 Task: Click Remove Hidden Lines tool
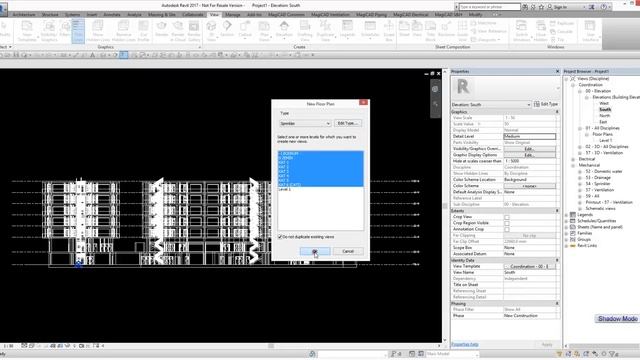[123, 31]
